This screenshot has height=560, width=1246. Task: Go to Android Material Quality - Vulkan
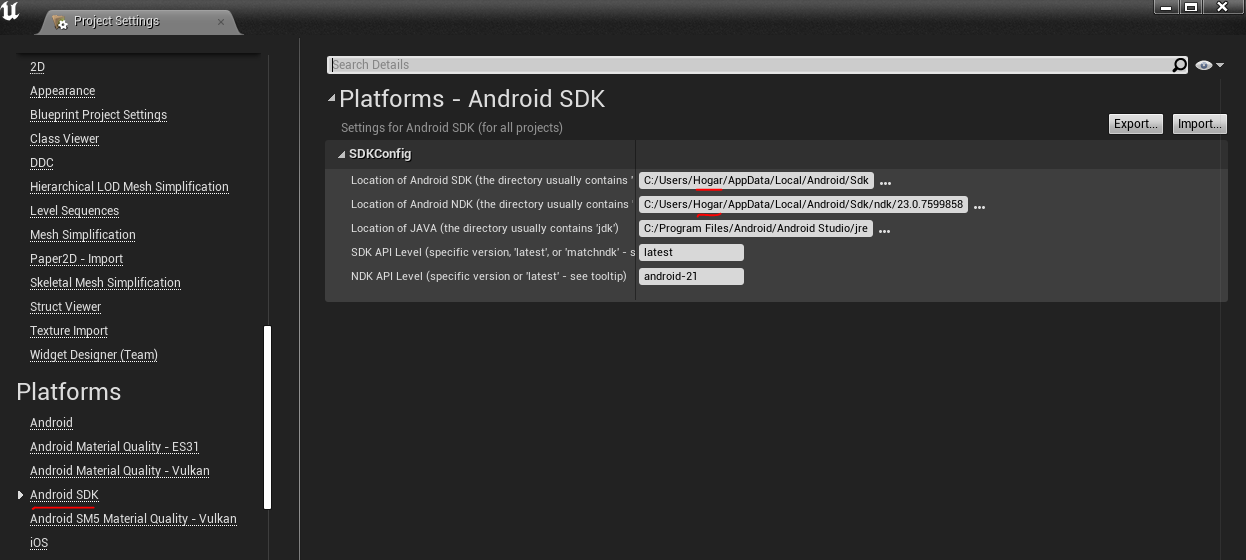[119, 471]
